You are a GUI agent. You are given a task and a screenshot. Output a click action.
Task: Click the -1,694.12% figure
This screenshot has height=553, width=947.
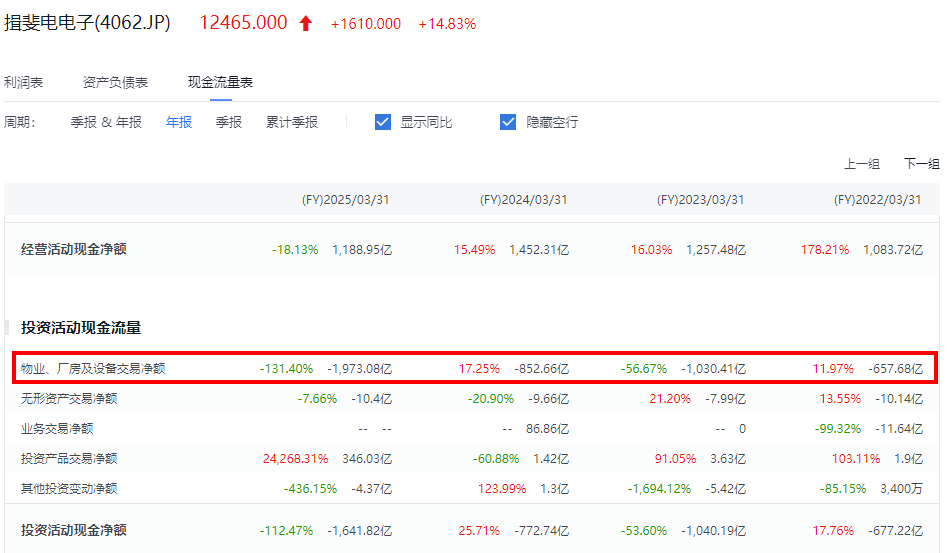(x=660, y=489)
